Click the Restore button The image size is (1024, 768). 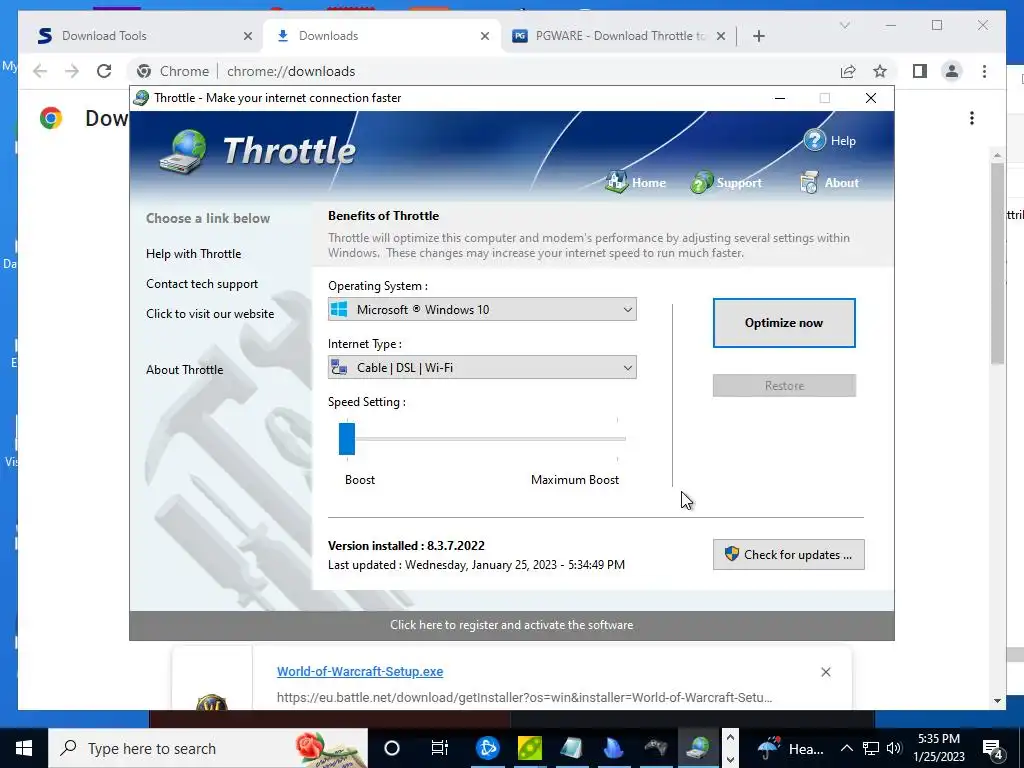point(784,385)
